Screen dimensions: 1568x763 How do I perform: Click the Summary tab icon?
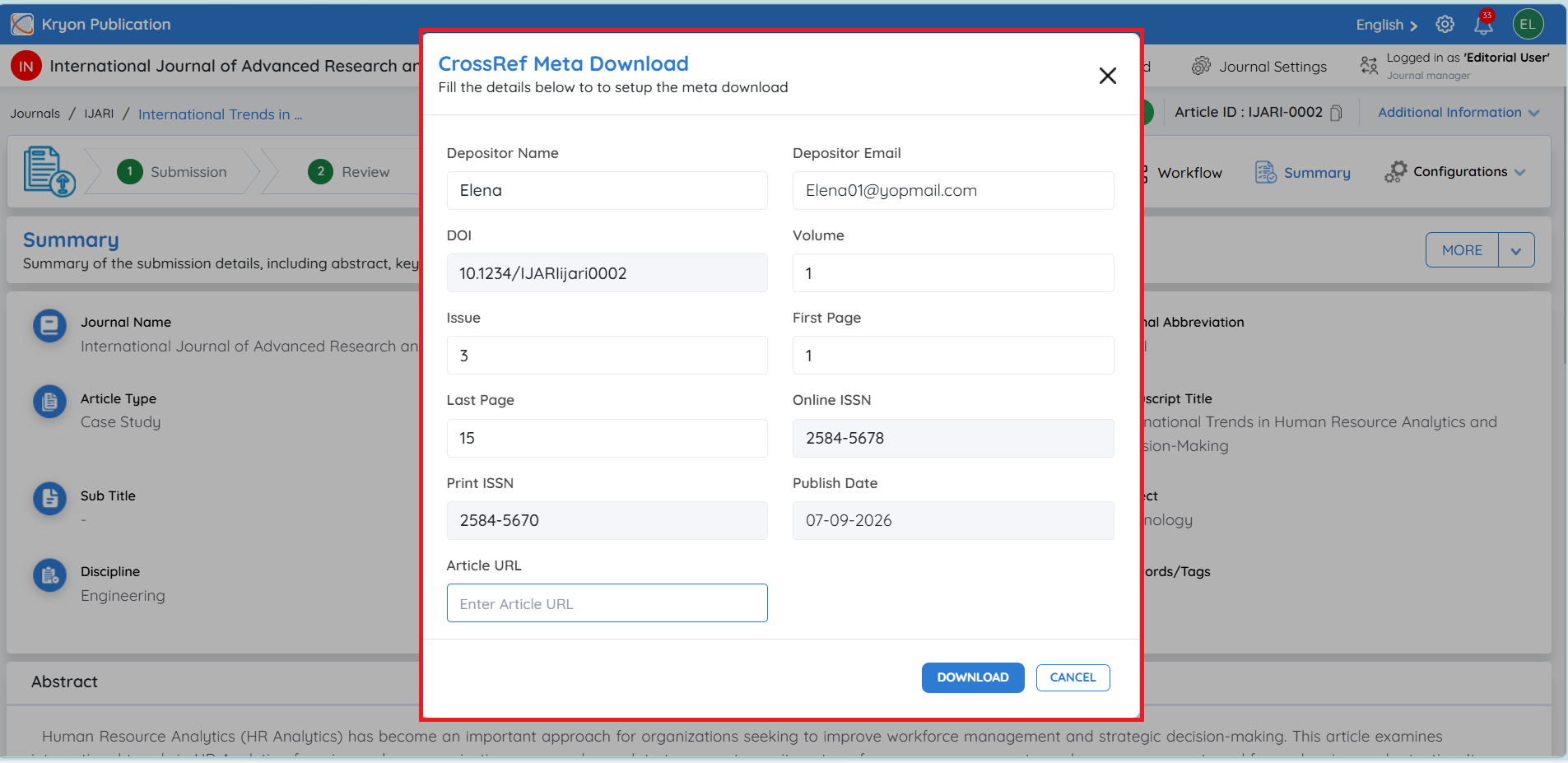point(1265,172)
